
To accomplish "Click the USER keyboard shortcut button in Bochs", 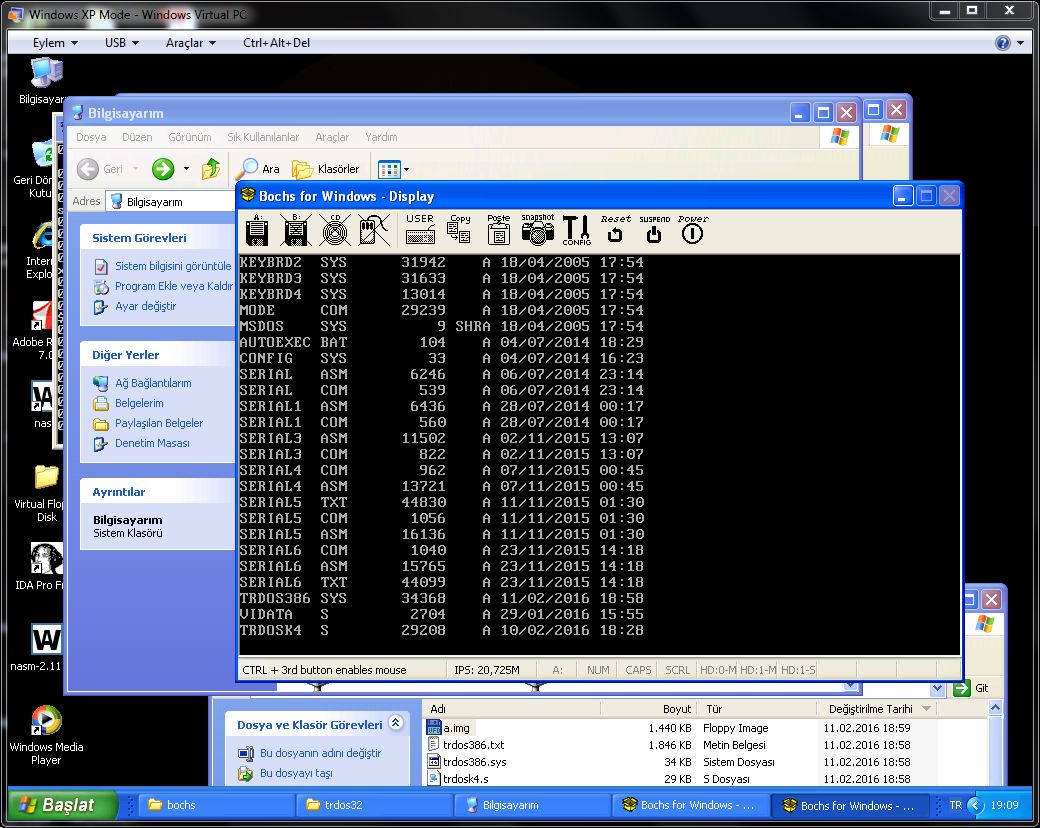I will point(420,230).
